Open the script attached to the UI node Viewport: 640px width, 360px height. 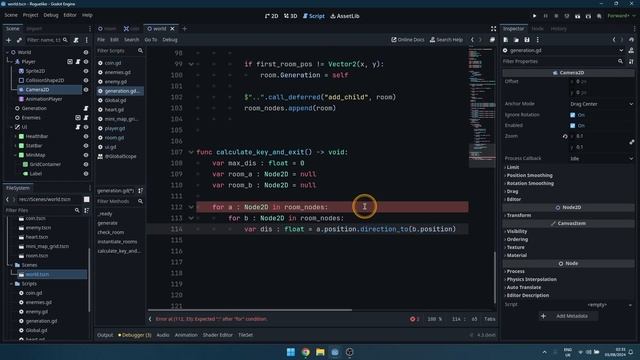(78, 127)
